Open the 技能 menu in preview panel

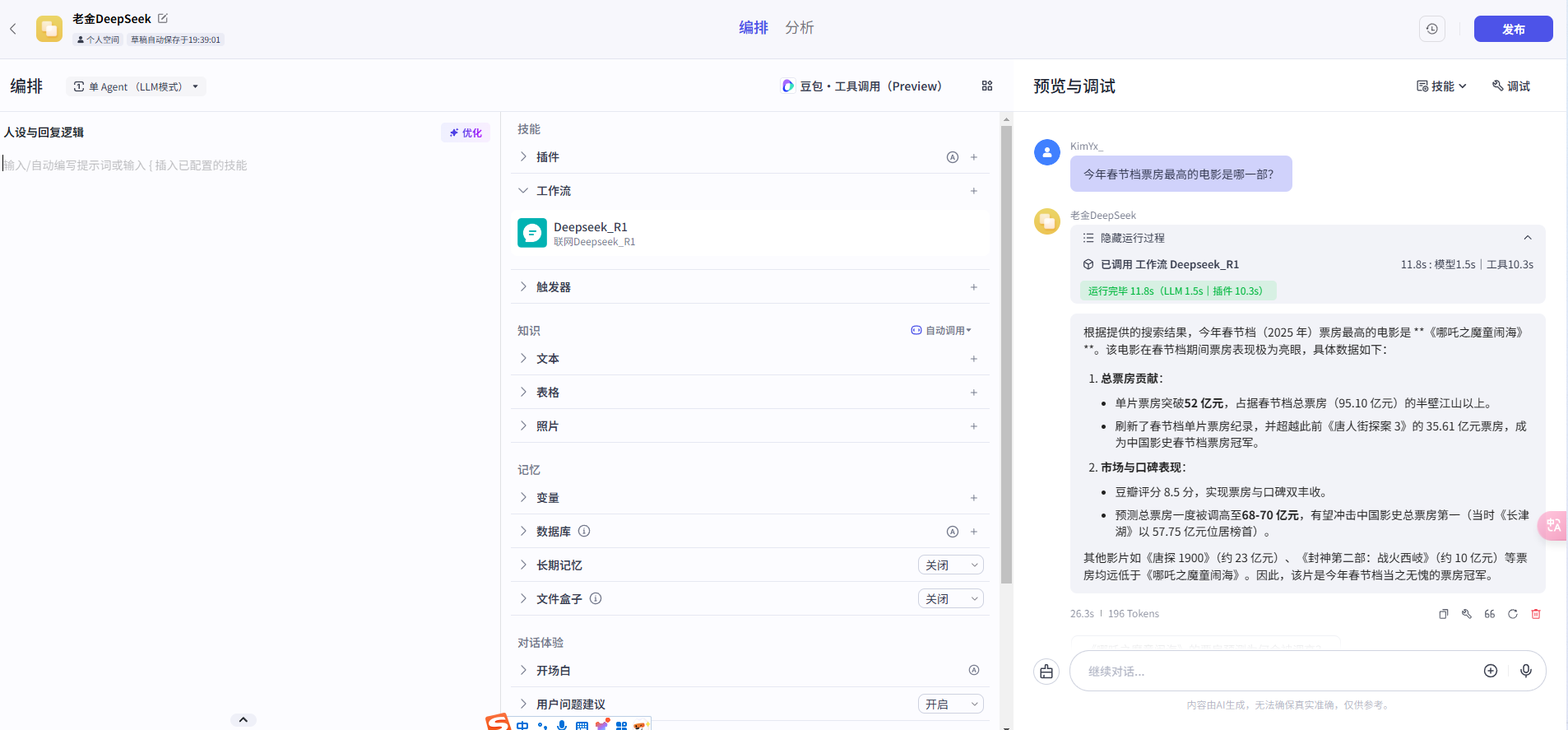pyautogui.click(x=1441, y=86)
